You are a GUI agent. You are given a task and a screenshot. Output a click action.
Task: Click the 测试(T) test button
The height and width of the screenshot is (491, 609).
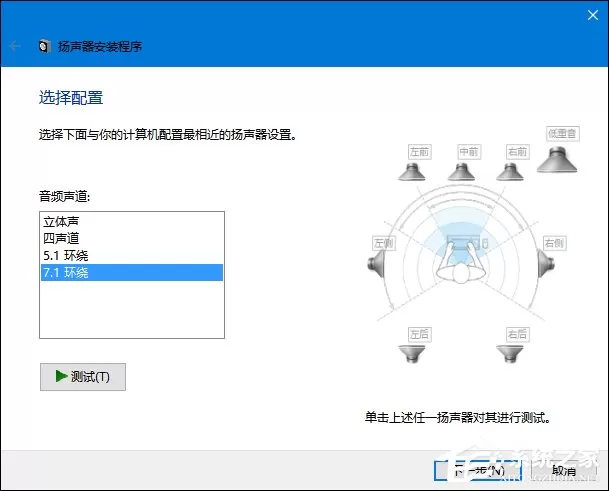coord(83,377)
